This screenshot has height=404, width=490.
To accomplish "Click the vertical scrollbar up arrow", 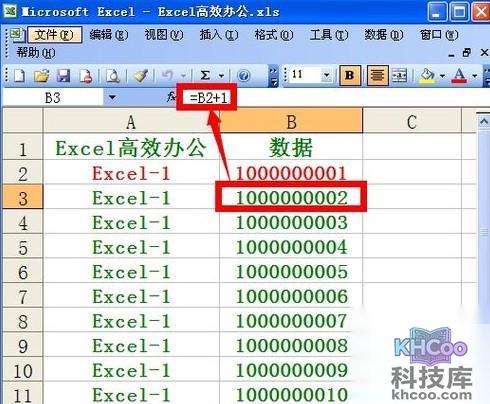I will pos(483,121).
